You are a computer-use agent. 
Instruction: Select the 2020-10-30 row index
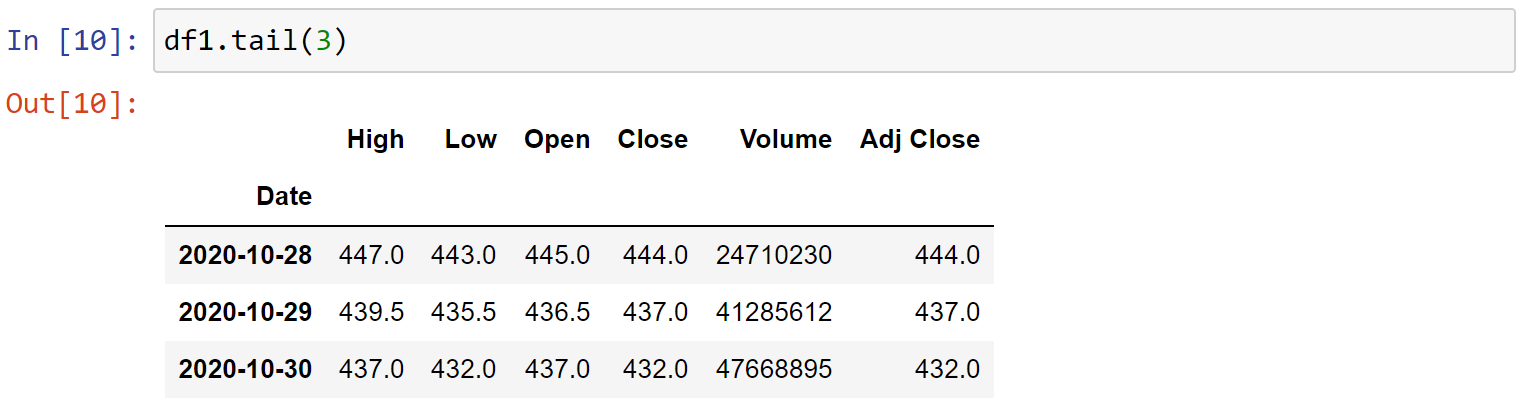(245, 369)
